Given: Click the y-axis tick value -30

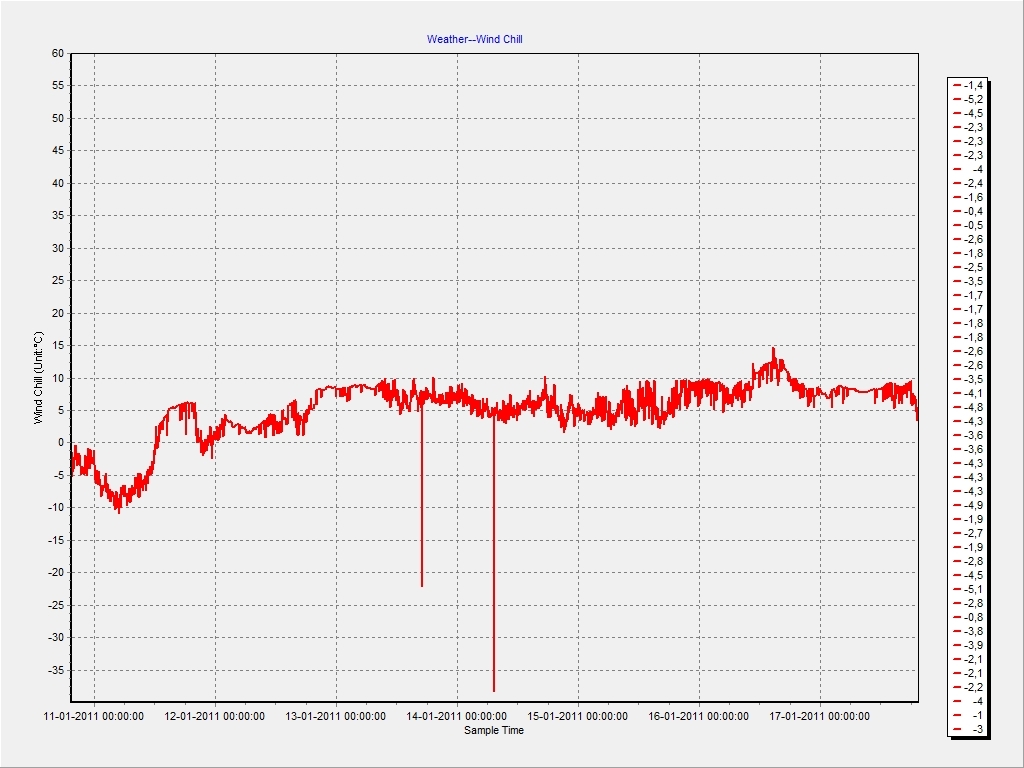Looking at the screenshot, I should pos(56,637).
